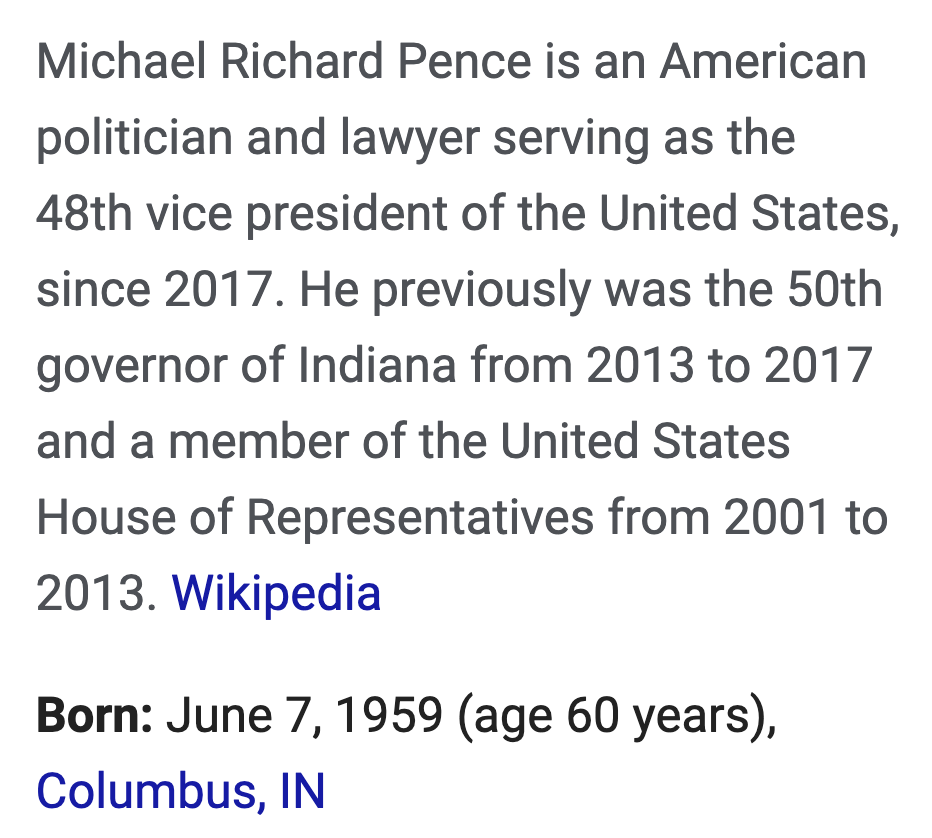Click the text '50th' in the description
The height and width of the screenshot is (838, 932).
(835, 289)
